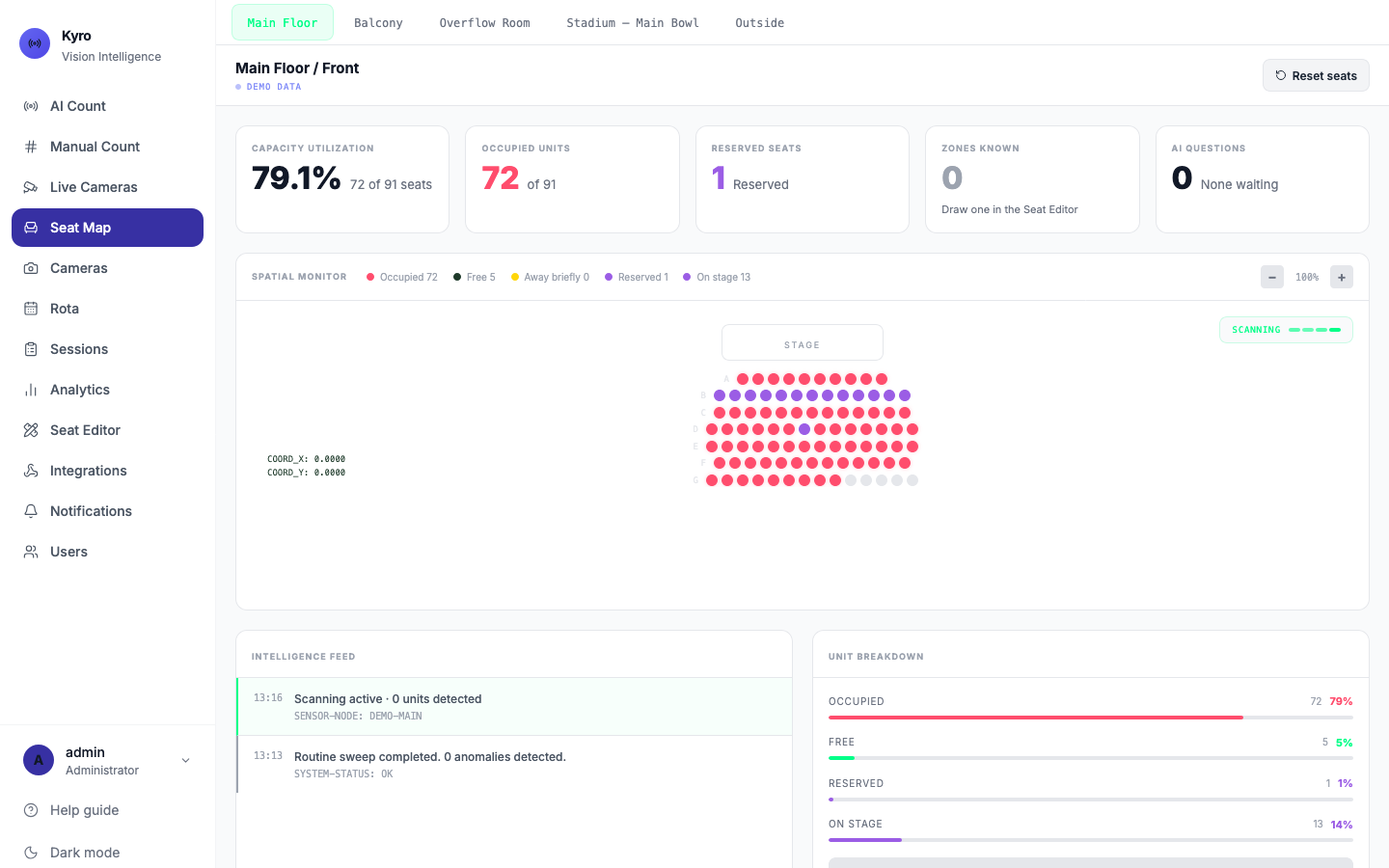
Task: Switch to Balcony tab
Action: click(x=378, y=22)
